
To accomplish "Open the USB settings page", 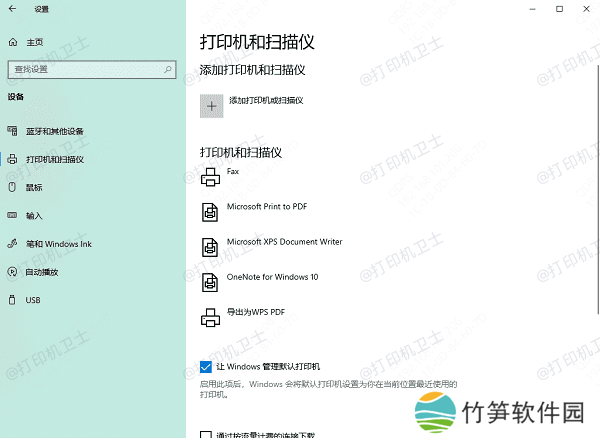I will tap(33, 300).
